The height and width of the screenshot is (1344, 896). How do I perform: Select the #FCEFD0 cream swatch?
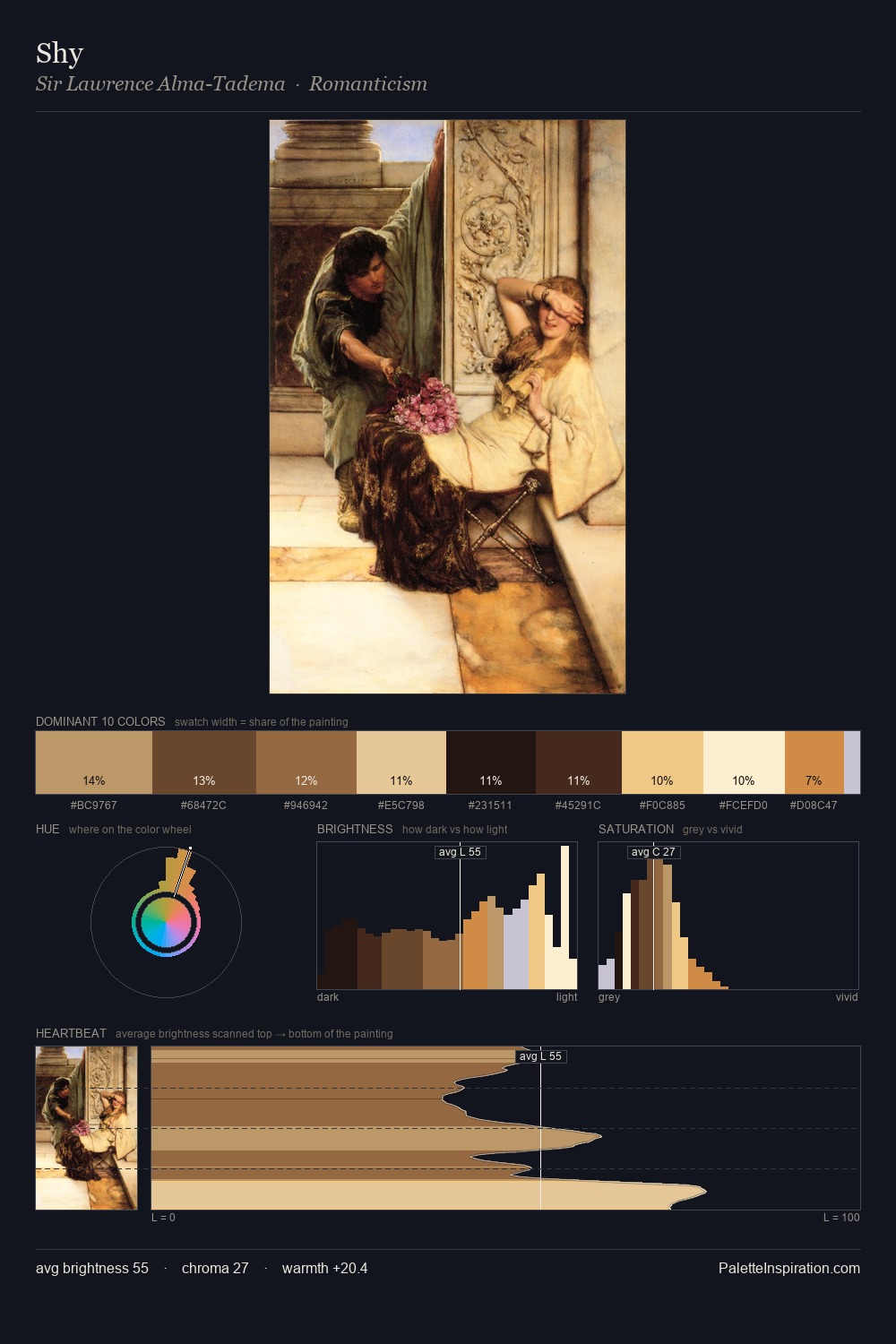[x=744, y=762]
